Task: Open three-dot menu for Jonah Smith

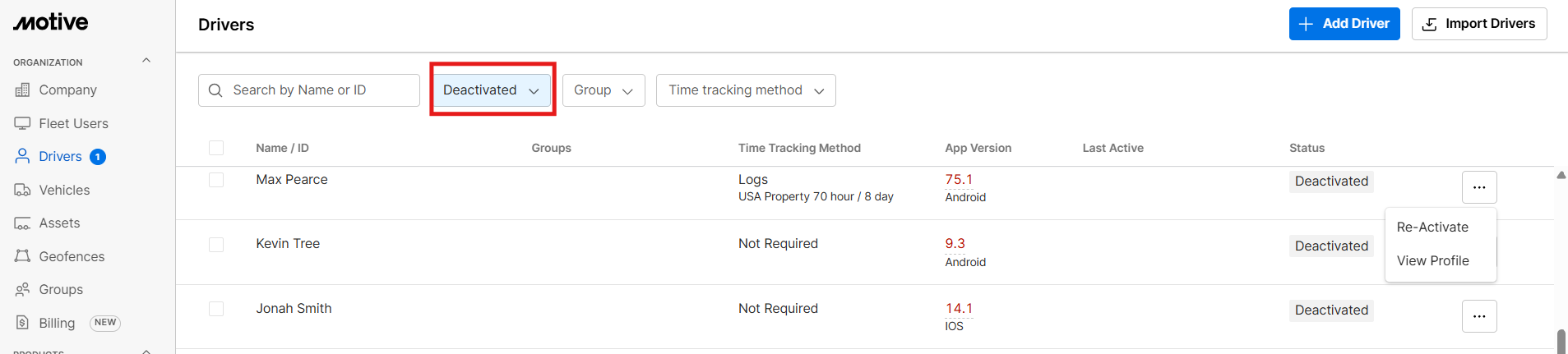Action: tap(1478, 316)
